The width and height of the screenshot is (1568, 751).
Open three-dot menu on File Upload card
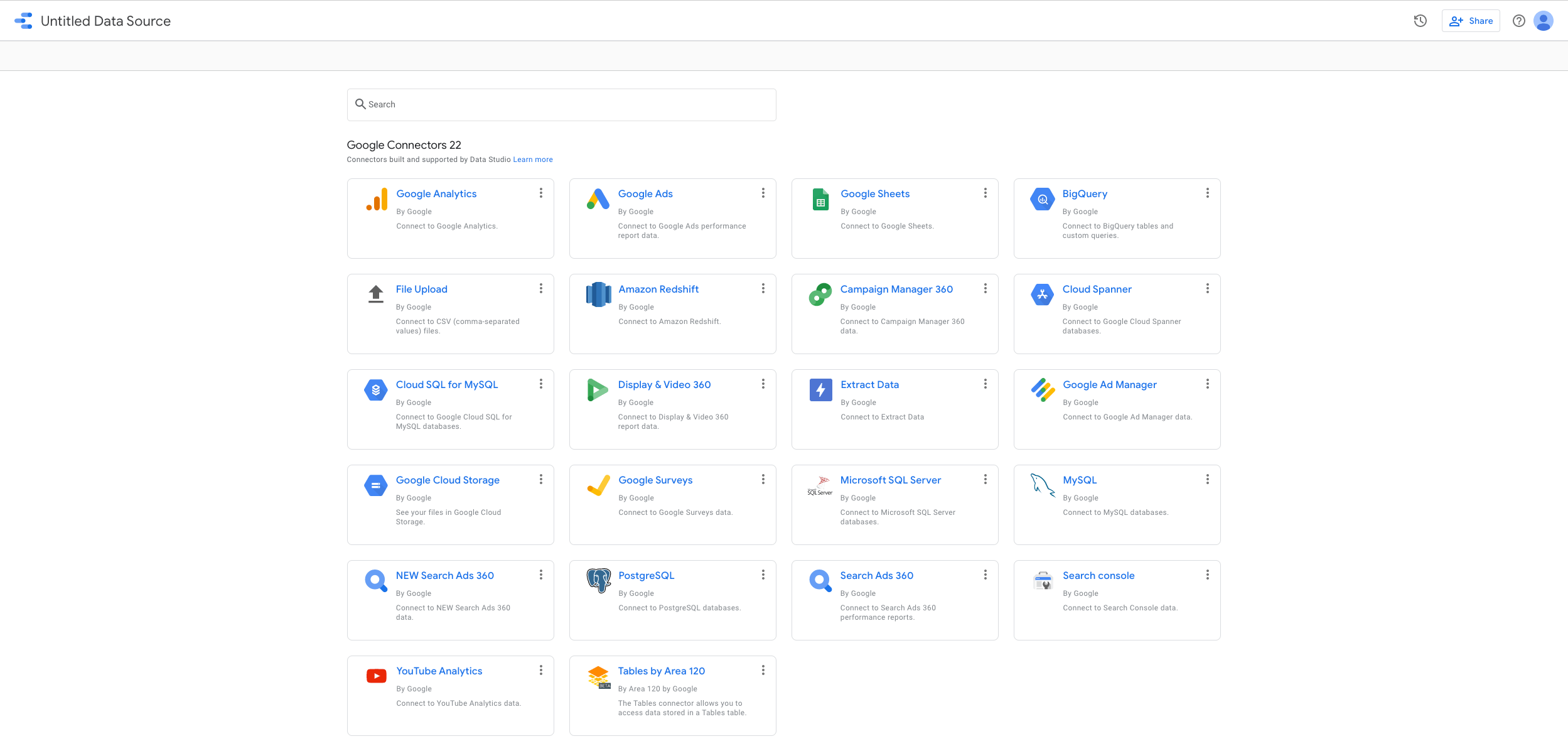pyautogui.click(x=540, y=288)
